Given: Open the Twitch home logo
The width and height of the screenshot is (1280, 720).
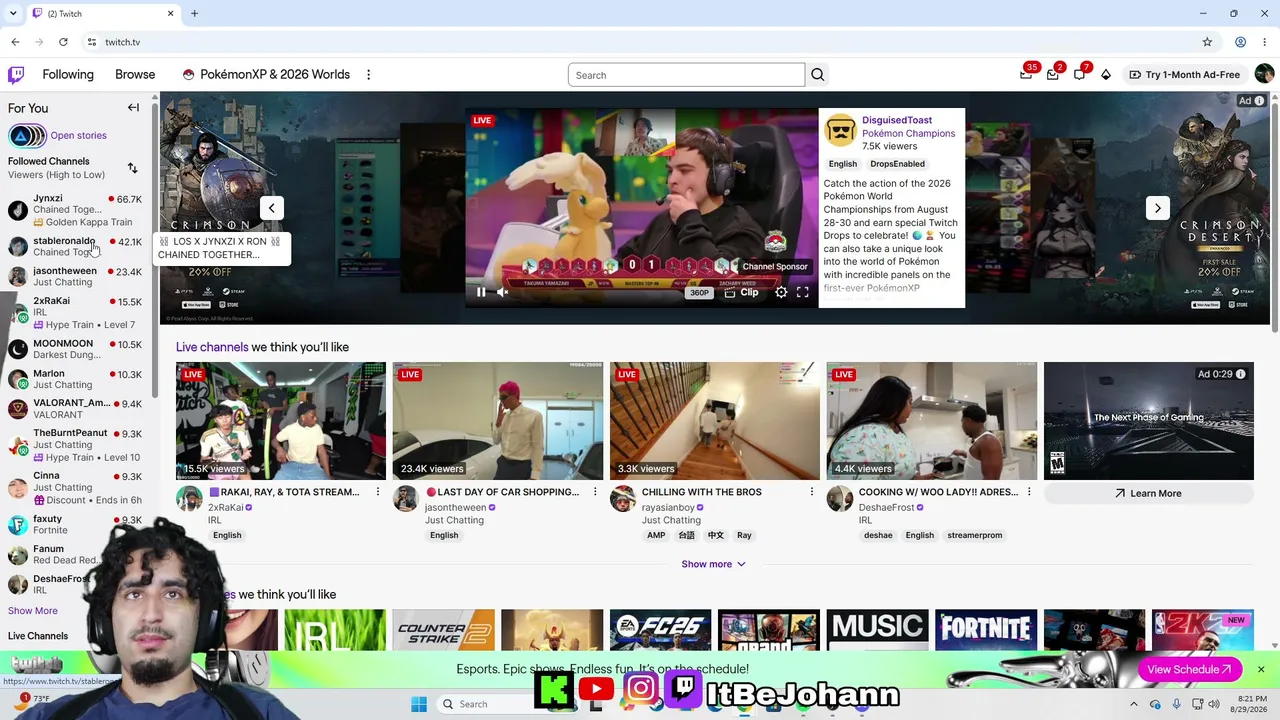Looking at the screenshot, I should [x=16, y=75].
